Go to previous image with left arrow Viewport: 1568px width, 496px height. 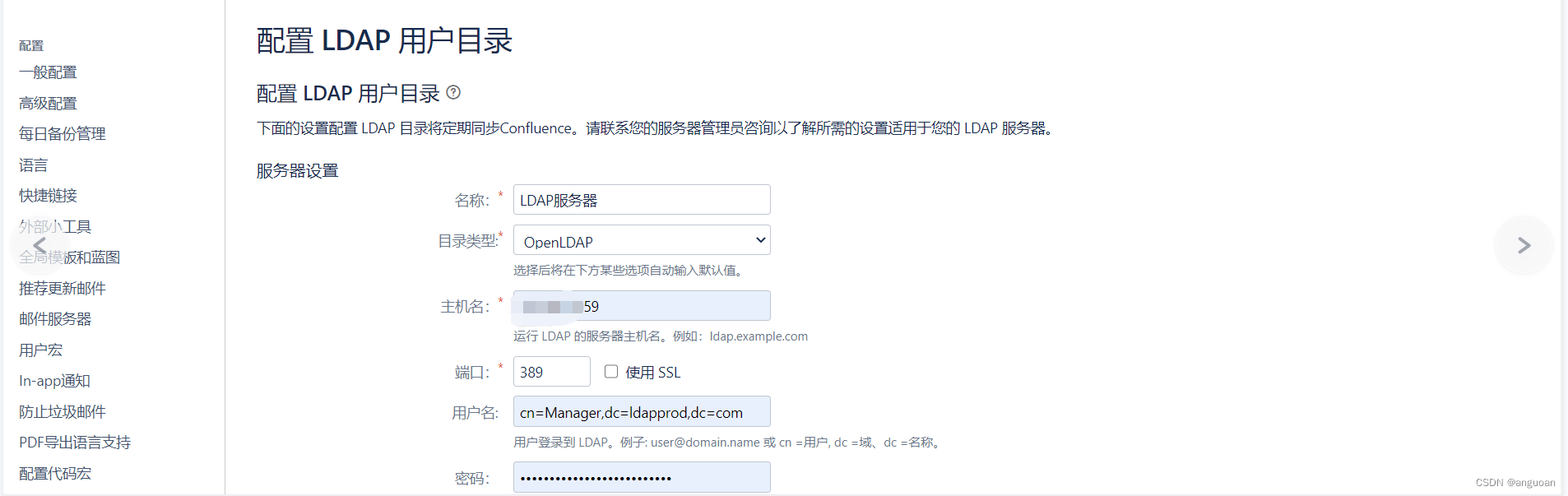point(39,245)
